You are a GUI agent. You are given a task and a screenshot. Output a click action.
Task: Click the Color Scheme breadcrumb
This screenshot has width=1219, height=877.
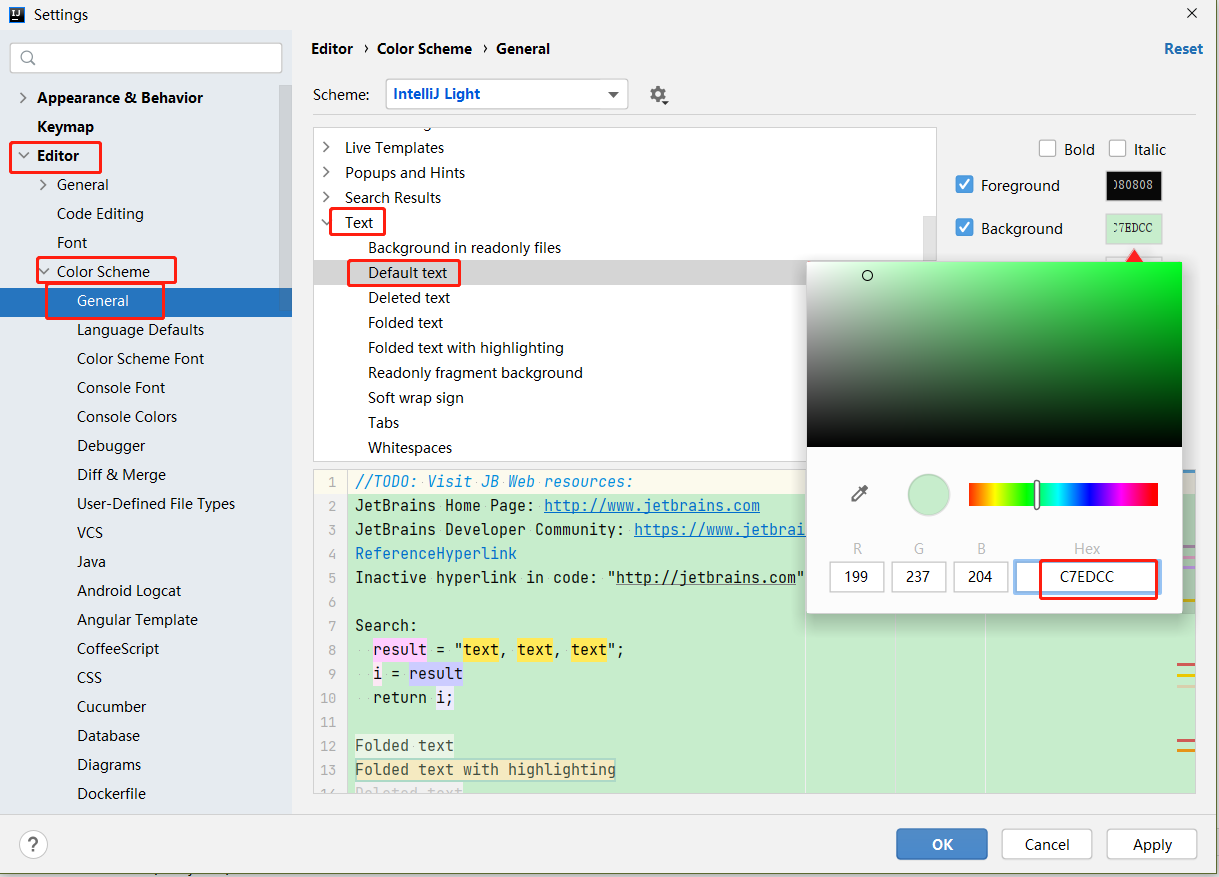[x=424, y=49]
